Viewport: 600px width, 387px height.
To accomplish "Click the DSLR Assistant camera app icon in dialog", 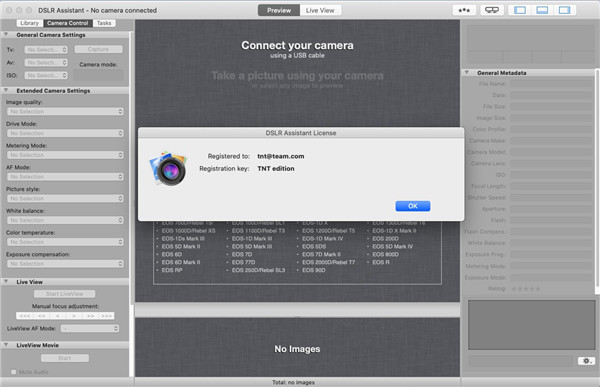I will (168, 169).
